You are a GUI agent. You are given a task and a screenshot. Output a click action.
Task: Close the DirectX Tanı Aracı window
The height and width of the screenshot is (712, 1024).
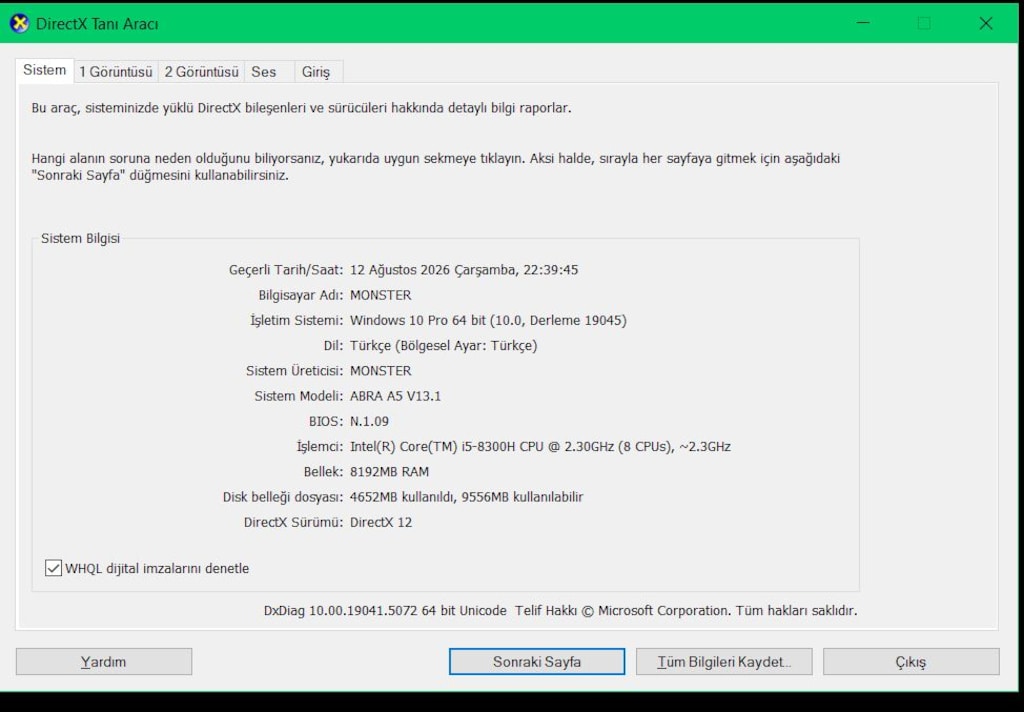pos(985,24)
